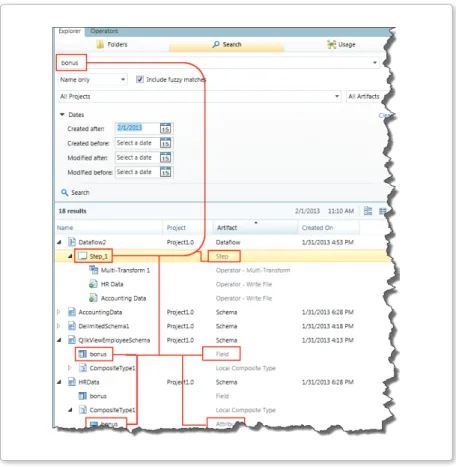Sort results by Created On column
The image size is (456, 467).
pos(328,228)
